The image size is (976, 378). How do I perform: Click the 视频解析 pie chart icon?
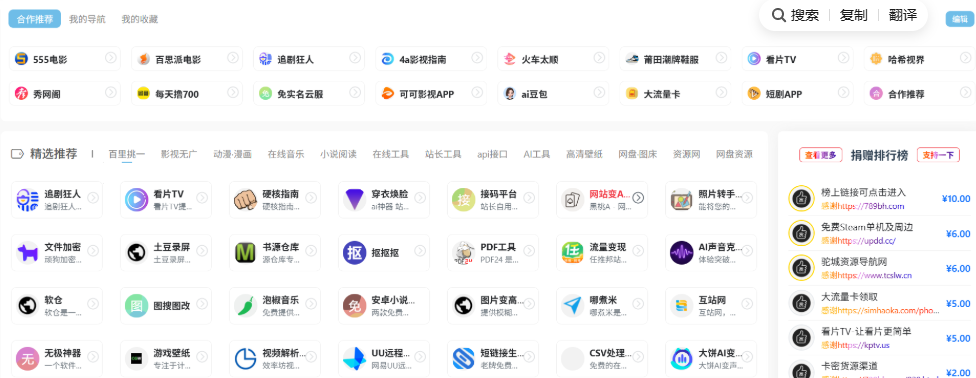click(245, 359)
